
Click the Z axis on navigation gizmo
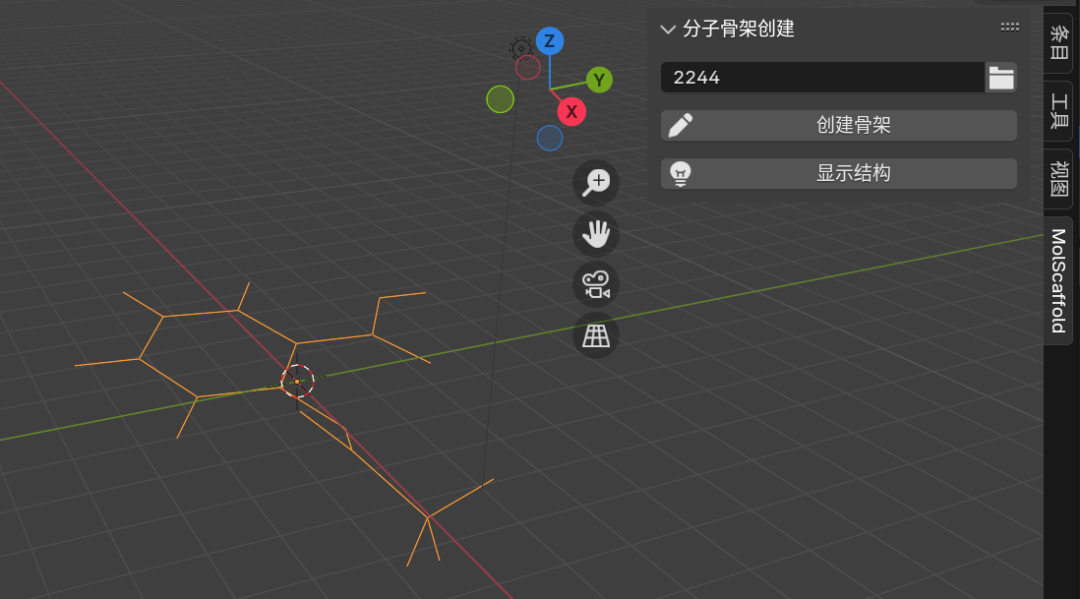(550, 41)
